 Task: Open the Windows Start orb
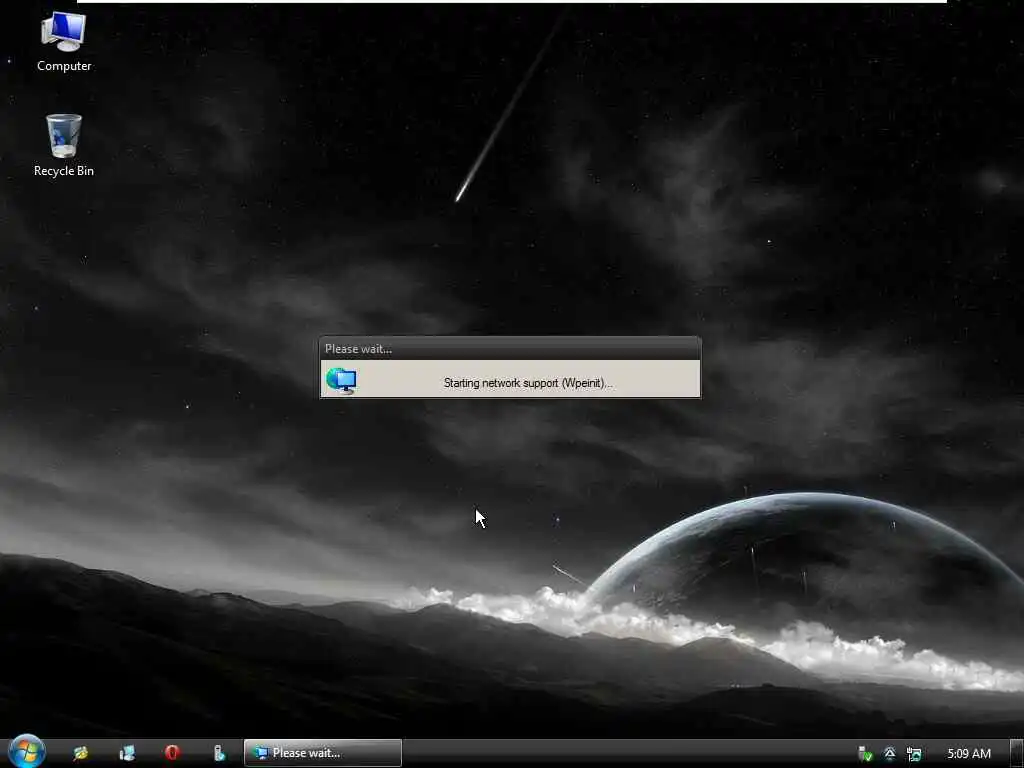(x=27, y=752)
